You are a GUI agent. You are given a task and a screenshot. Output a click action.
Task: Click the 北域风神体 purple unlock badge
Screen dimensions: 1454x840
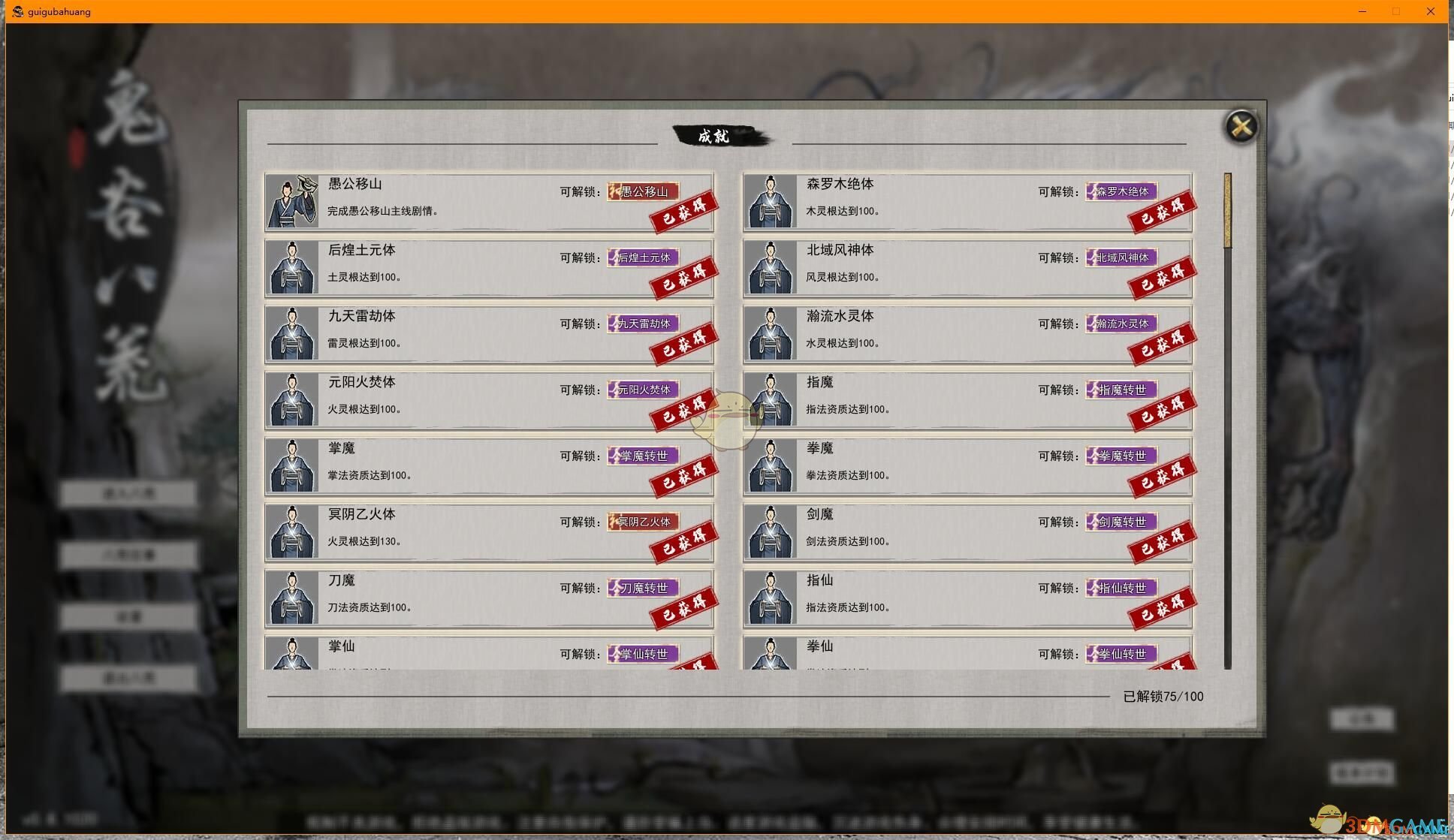(1121, 257)
